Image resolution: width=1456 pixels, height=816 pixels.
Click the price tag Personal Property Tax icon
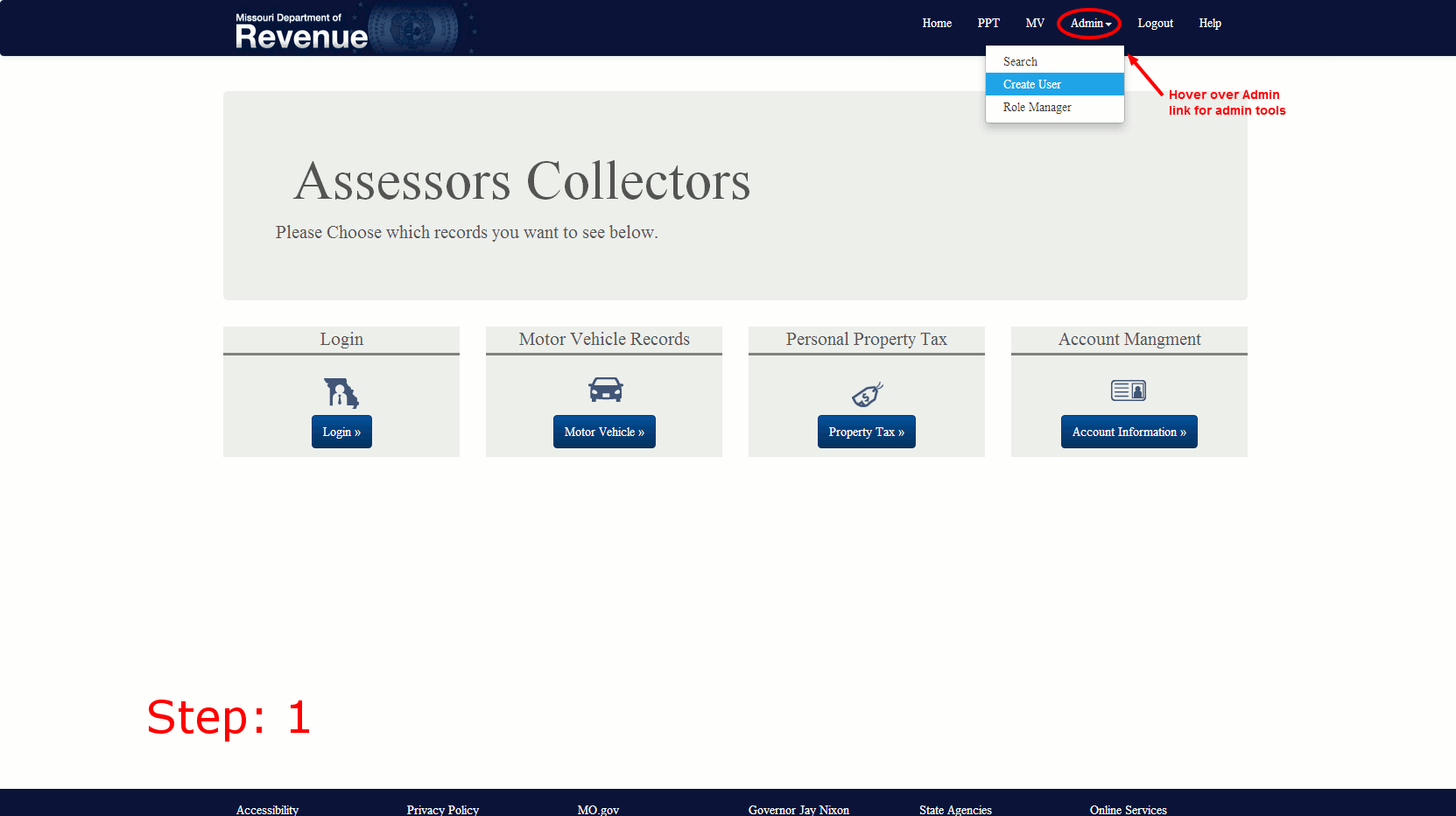click(867, 395)
